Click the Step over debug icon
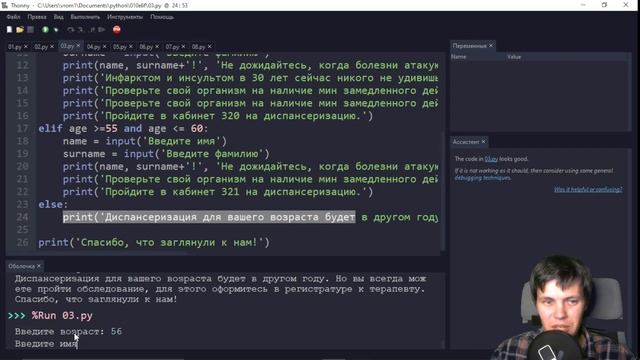The image size is (640, 360). coord(71,29)
